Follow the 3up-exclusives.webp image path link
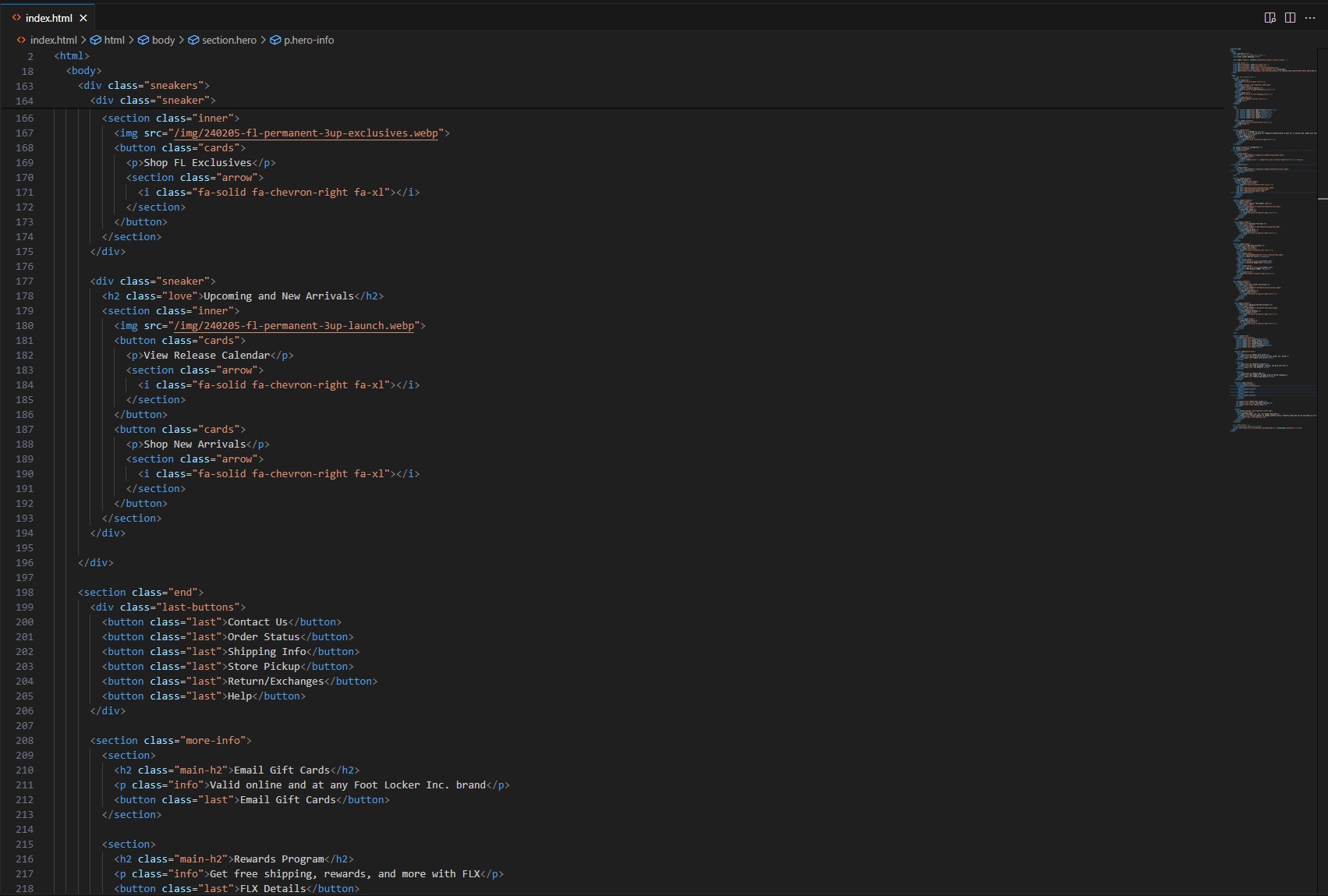The width and height of the screenshot is (1328, 896). [x=306, y=133]
